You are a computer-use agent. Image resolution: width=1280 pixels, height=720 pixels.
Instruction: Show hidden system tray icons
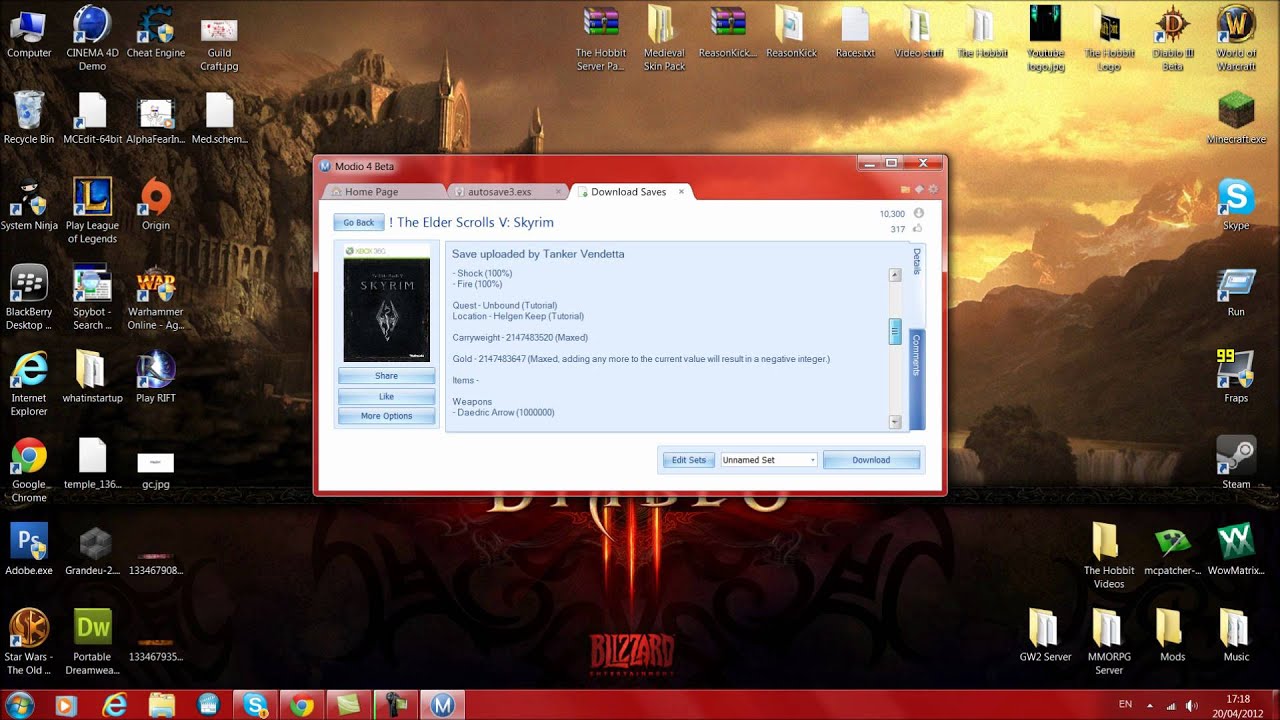(1149, 706)
